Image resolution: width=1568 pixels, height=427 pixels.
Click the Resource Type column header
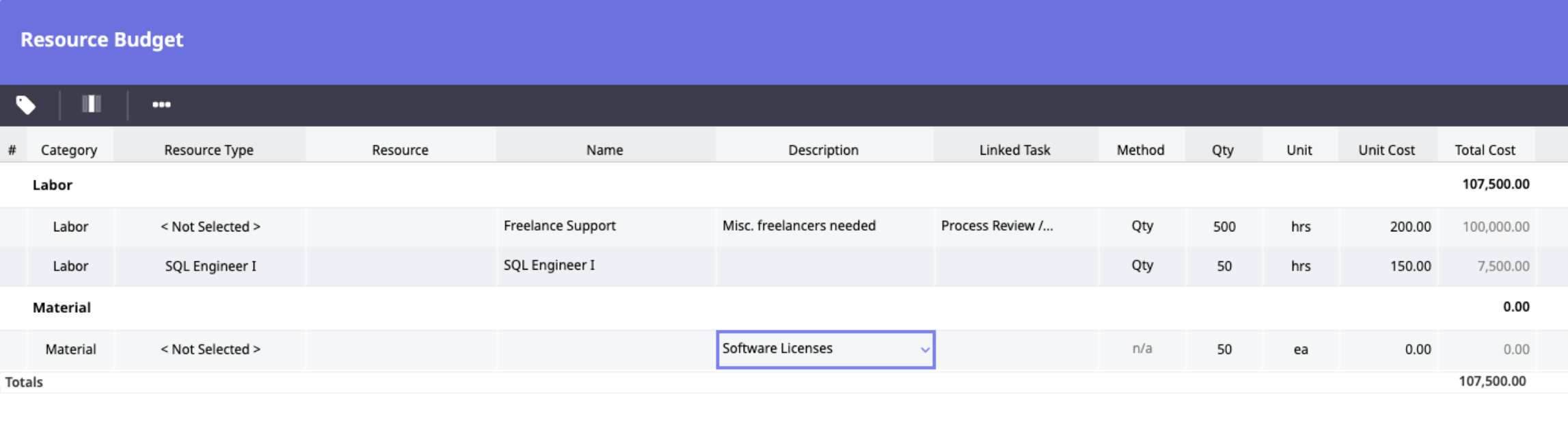(x=208, y=150)
